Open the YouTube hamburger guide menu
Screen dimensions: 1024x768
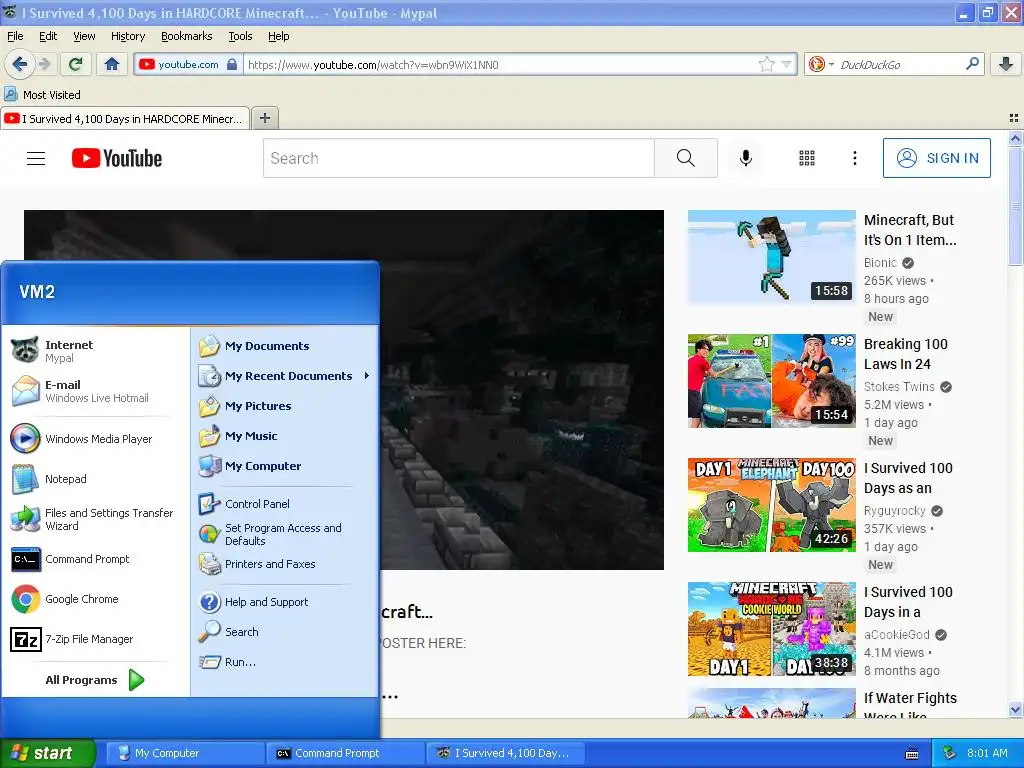click(x=36, y=158)
